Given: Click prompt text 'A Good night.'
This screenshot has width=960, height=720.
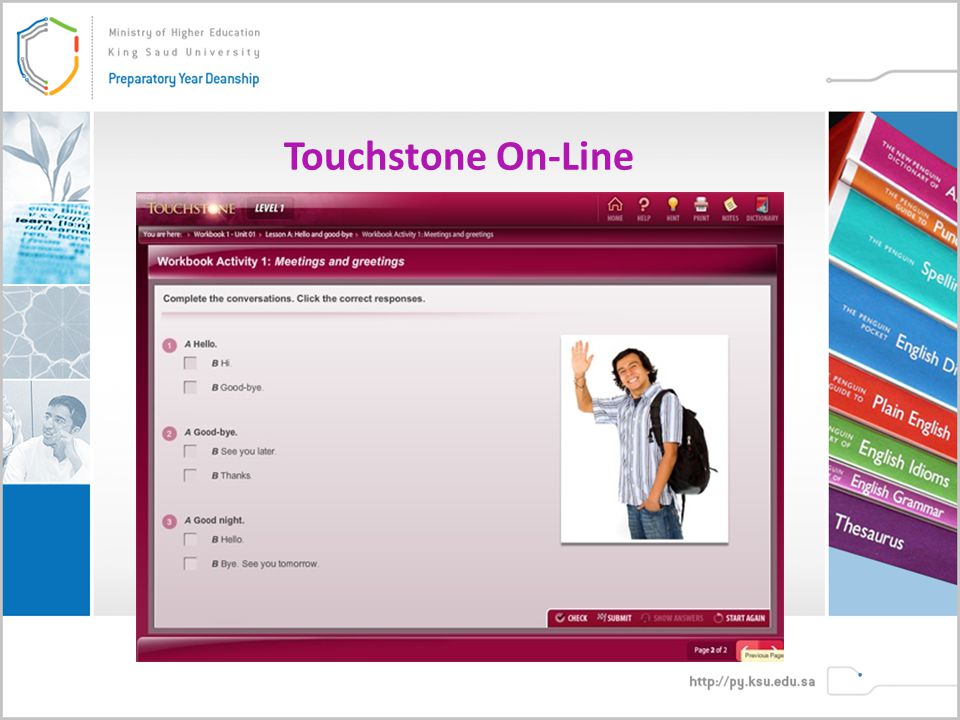Looking at the screenshot, I should pos(214,520).
